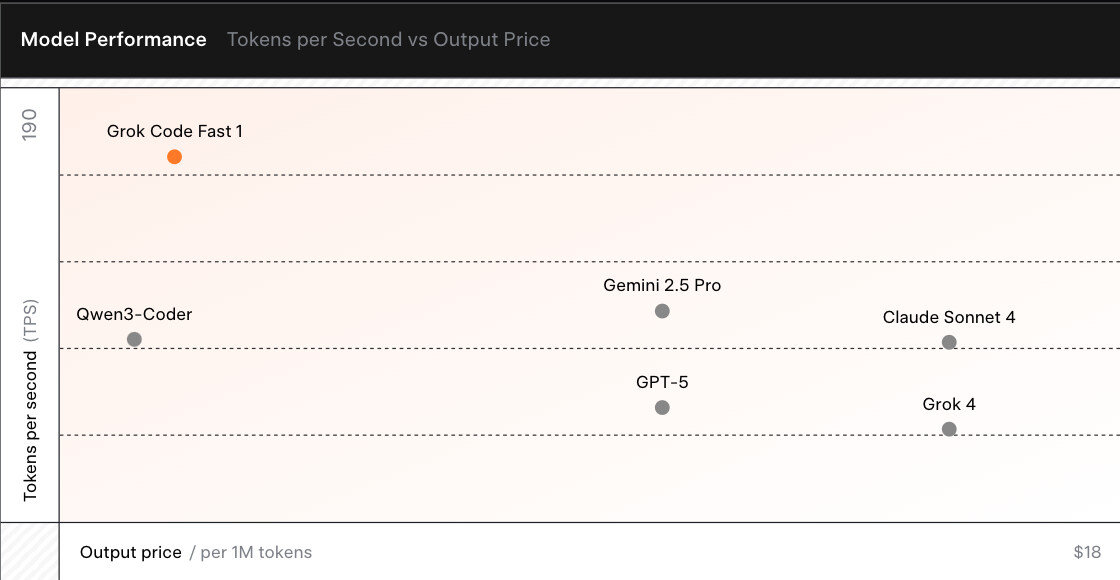
Task: Click the Qwen3-Coder data point
Action: pos(134,339)
